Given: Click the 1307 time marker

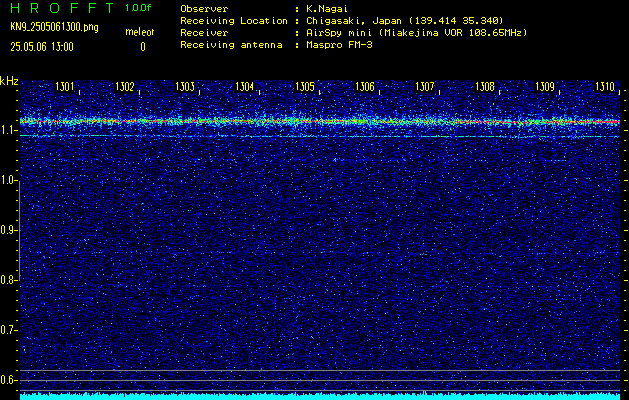Looking at the screenshot, I should (425, 86).
